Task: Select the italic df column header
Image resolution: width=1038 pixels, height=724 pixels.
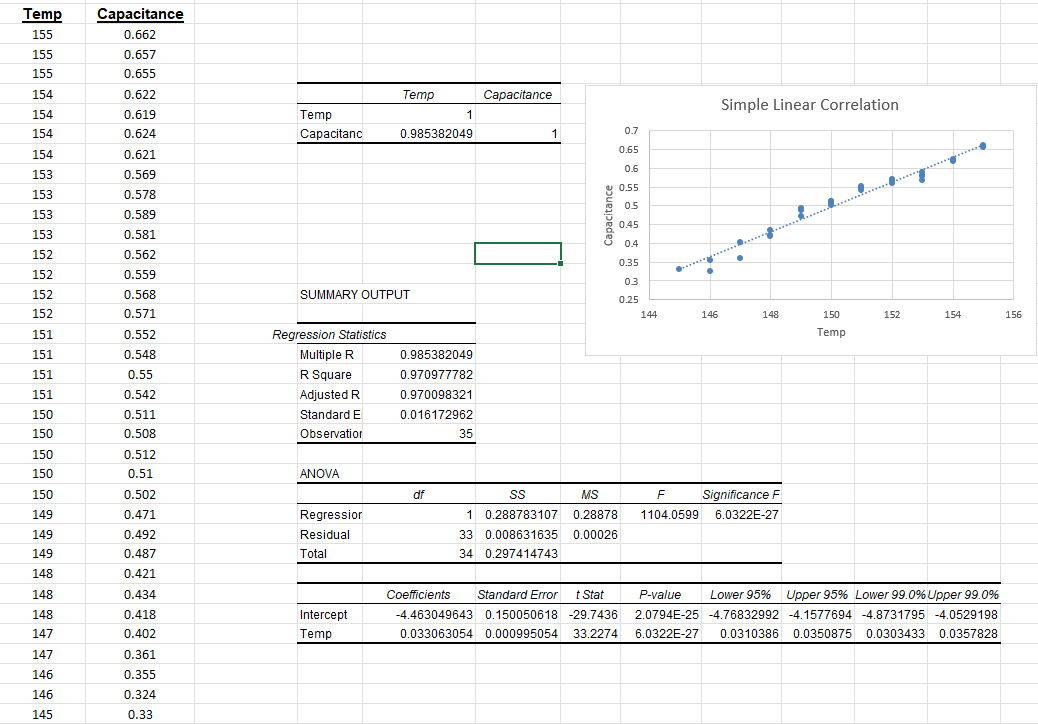Action: tap(418, 494)
